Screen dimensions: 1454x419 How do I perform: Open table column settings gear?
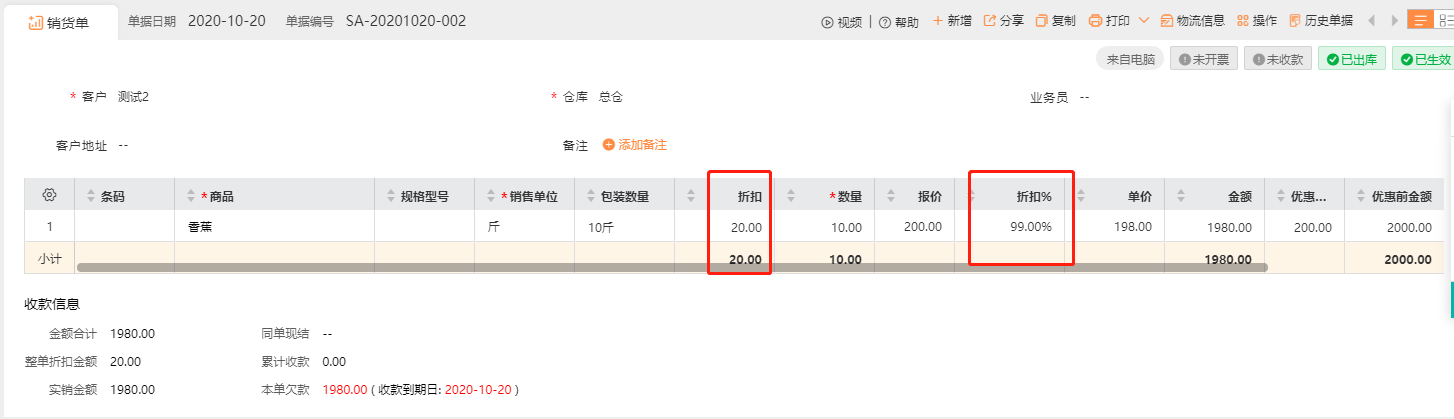(49, 195)
